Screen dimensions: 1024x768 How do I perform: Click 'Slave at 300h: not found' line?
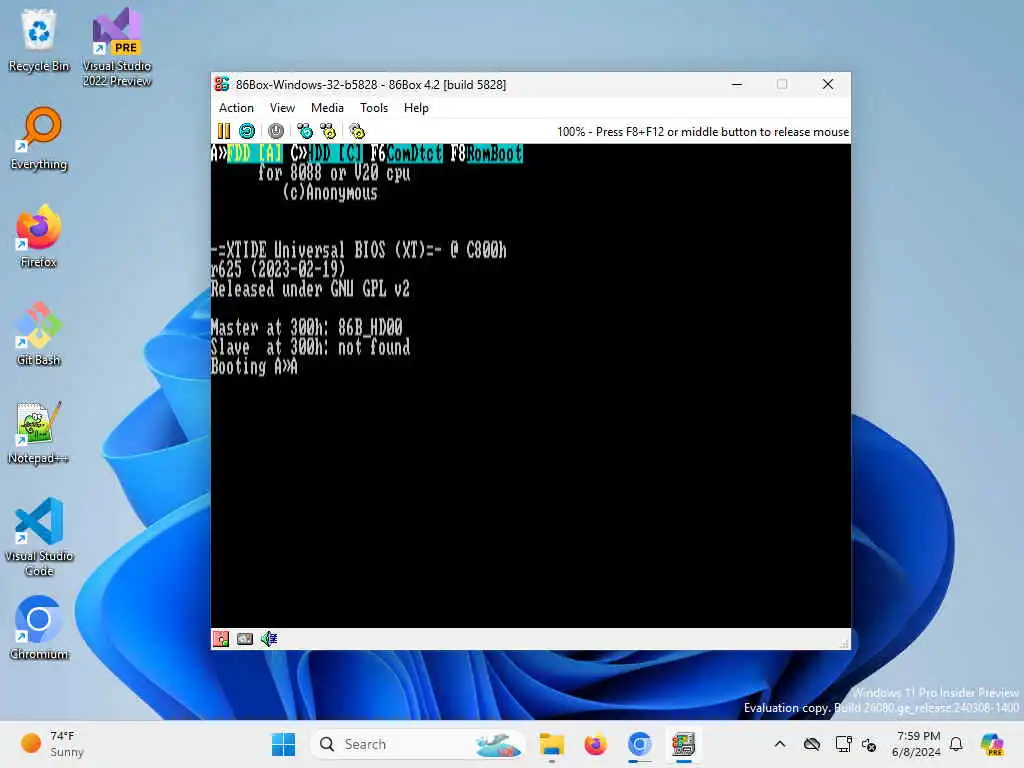[x=311, y=347]
